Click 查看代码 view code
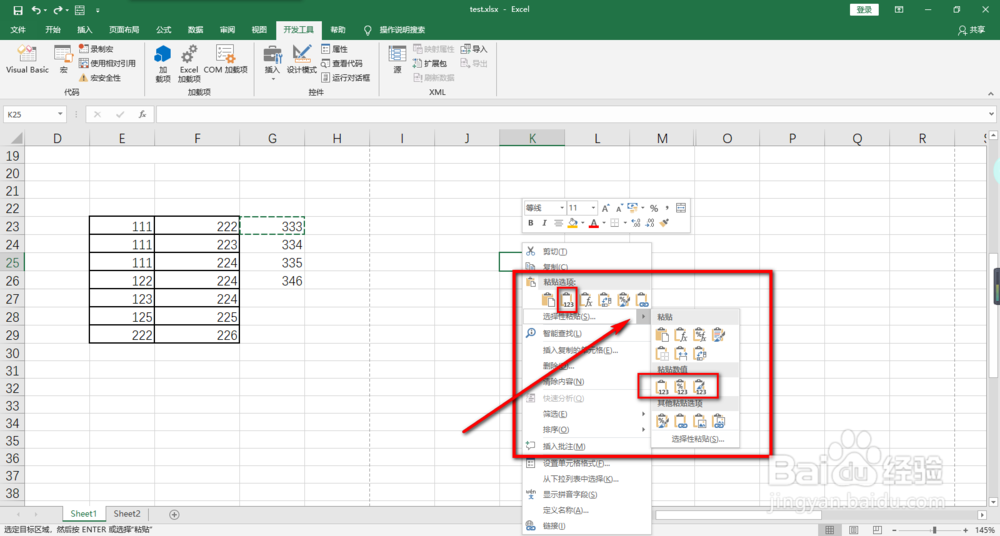Screen dimensions: 1000x536 pyautogui.click(x=342, y=63)
